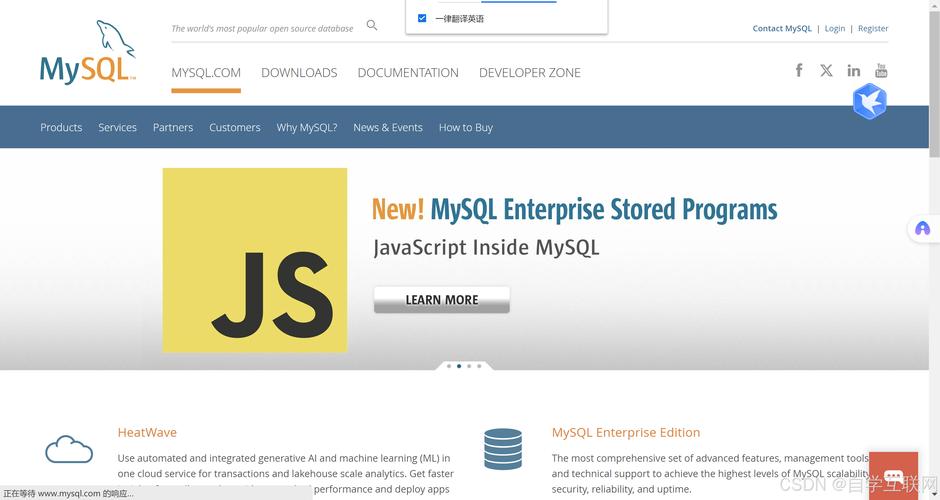Open the News & Events menu

(x=388, y=127)
